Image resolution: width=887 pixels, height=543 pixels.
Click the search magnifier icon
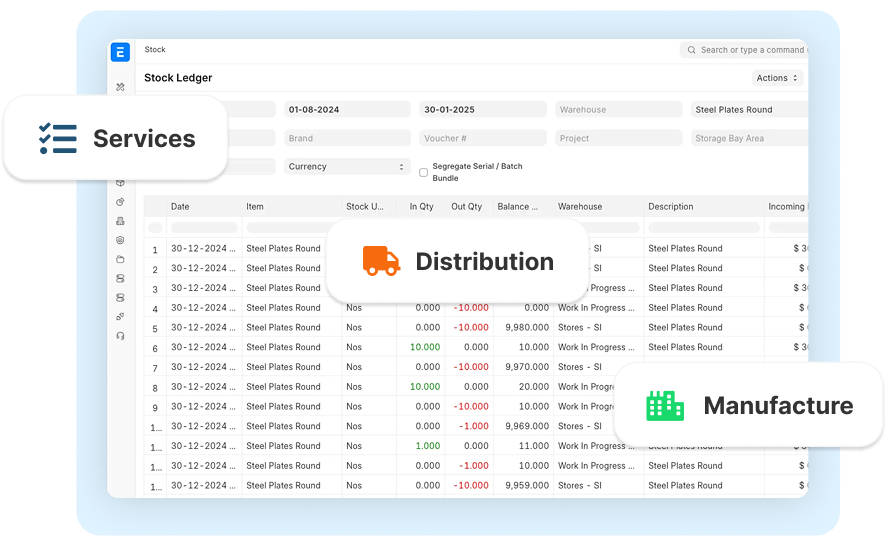(691, 50)
